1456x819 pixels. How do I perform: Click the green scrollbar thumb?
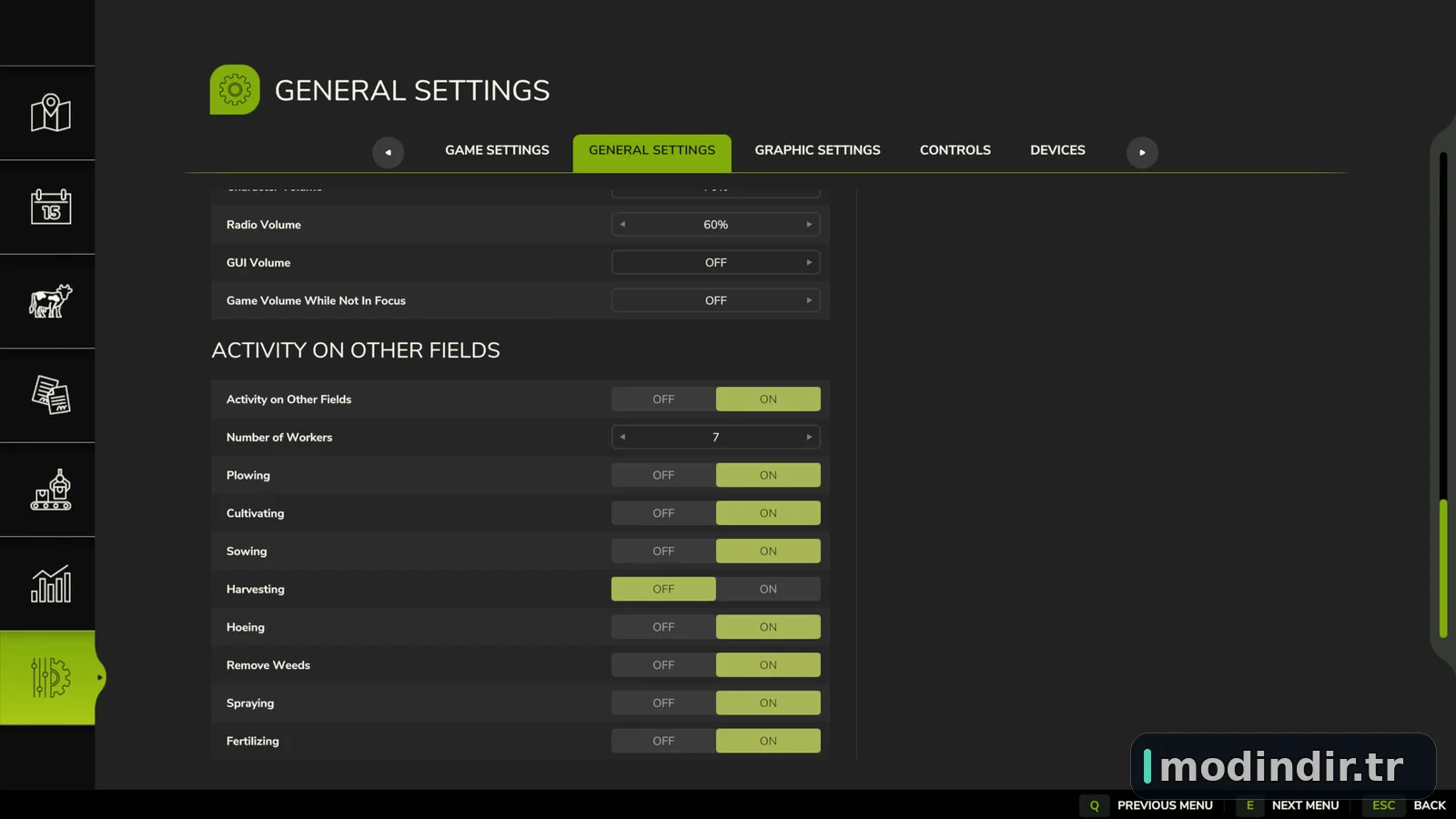[1443, 568]
